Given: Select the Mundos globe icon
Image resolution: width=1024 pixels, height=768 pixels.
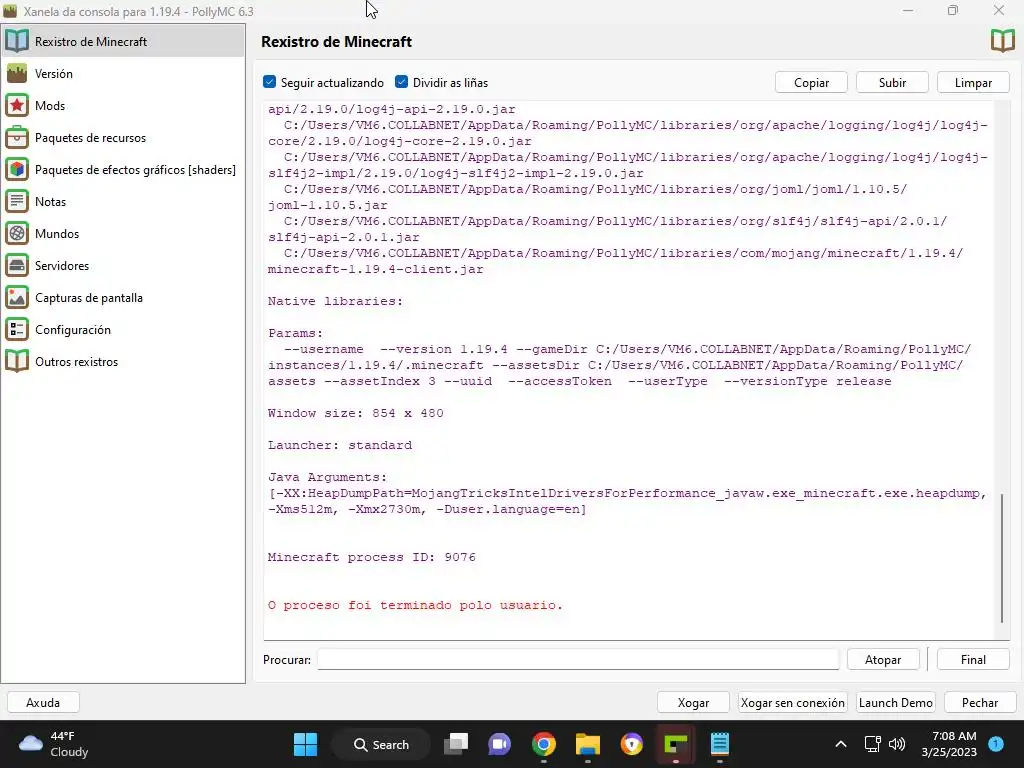Looking at the screenshot, I should click(x=17, y=233).
